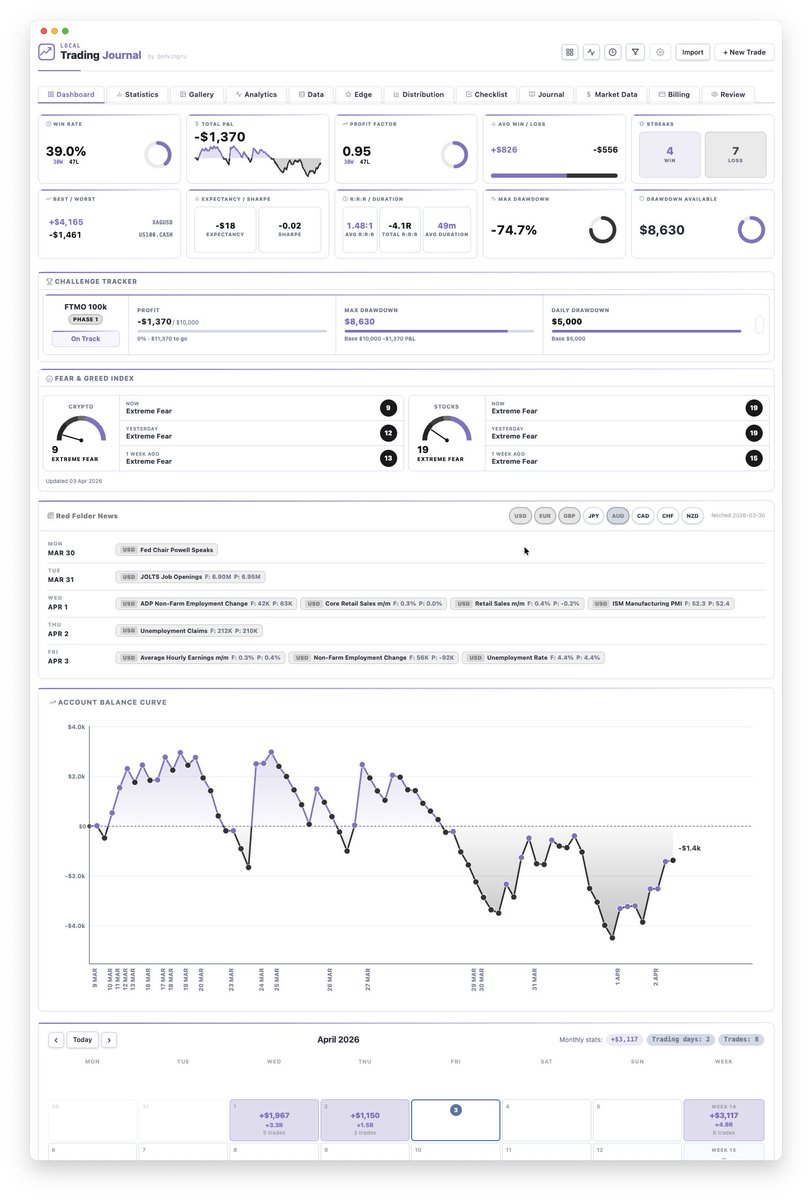This screenshot has width=812, height=1200.
Task: Click the Unemployment Claims news event
Action: click(x=190, y=631)
